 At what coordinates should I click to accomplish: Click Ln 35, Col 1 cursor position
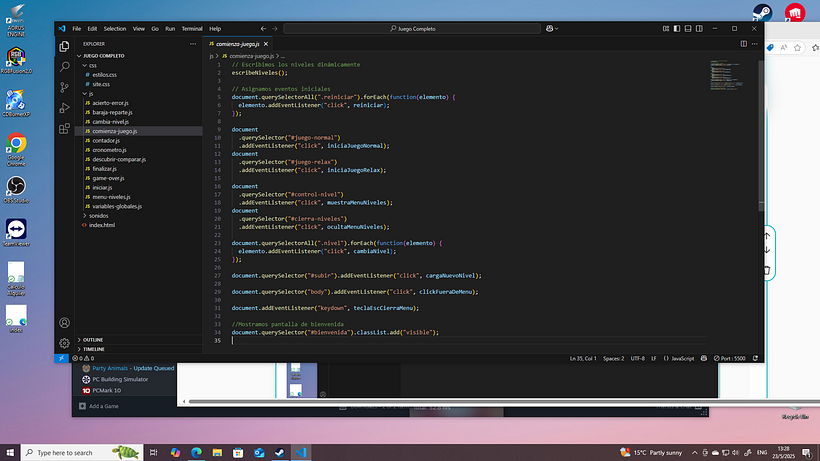[x=583, y=359]
